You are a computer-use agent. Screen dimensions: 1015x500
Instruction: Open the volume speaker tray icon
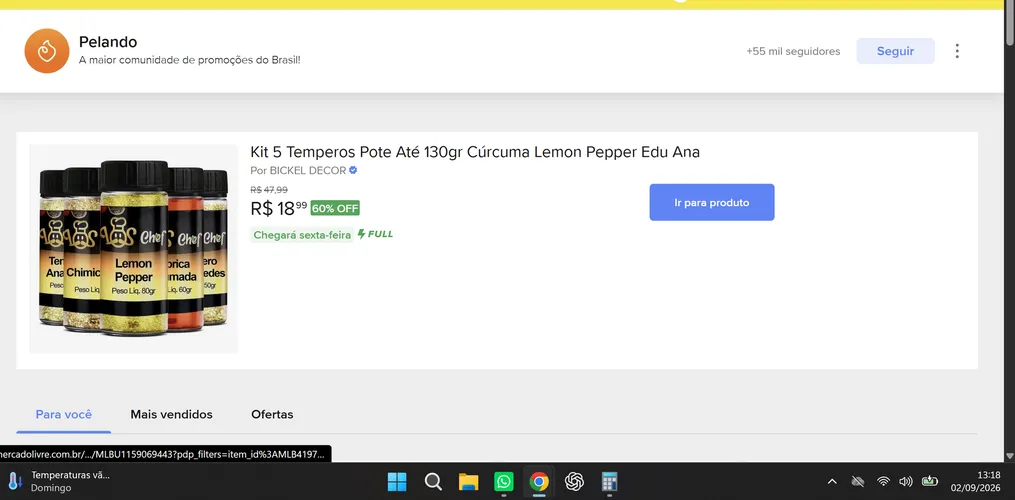coord(906,481)
